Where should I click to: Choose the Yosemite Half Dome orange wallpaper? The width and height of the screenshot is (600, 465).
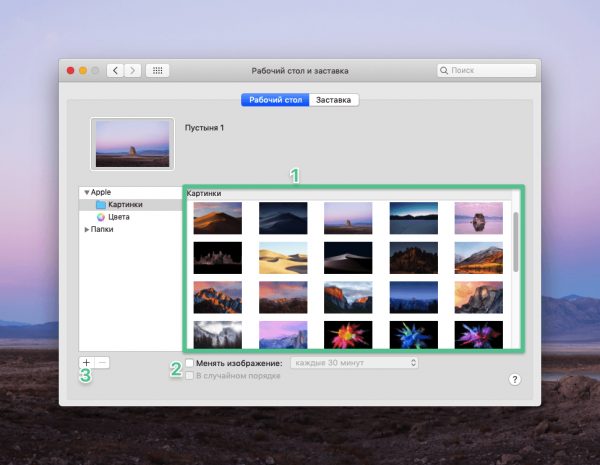tap(479, 297)
